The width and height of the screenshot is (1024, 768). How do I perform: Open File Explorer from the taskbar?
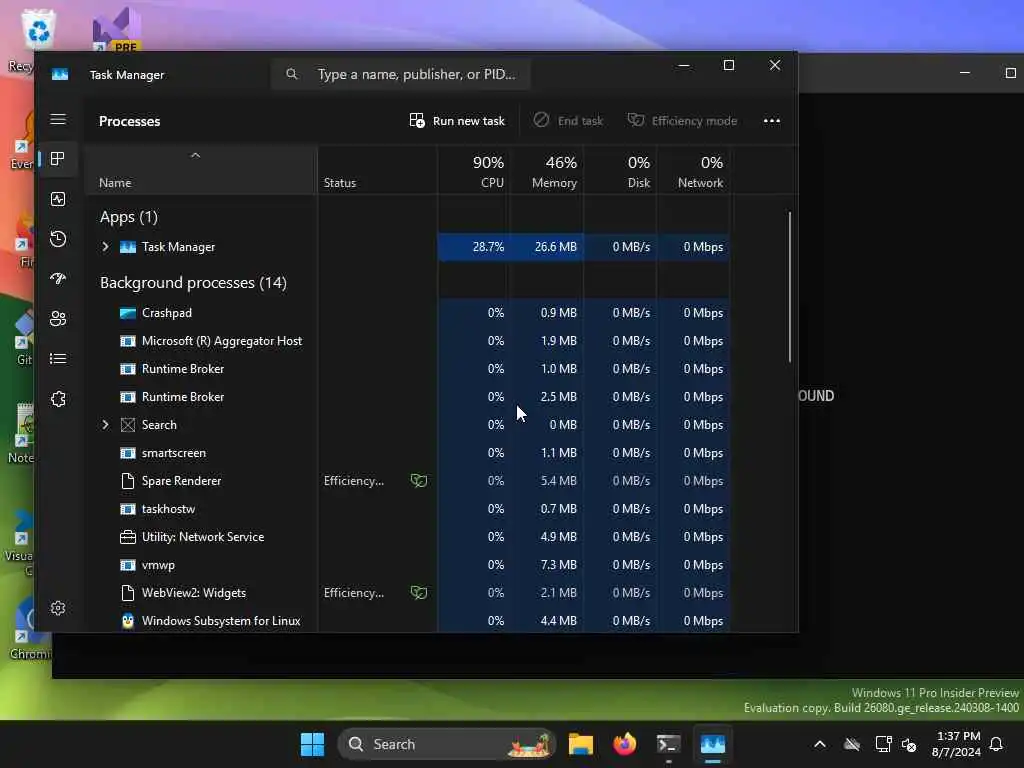581,744
